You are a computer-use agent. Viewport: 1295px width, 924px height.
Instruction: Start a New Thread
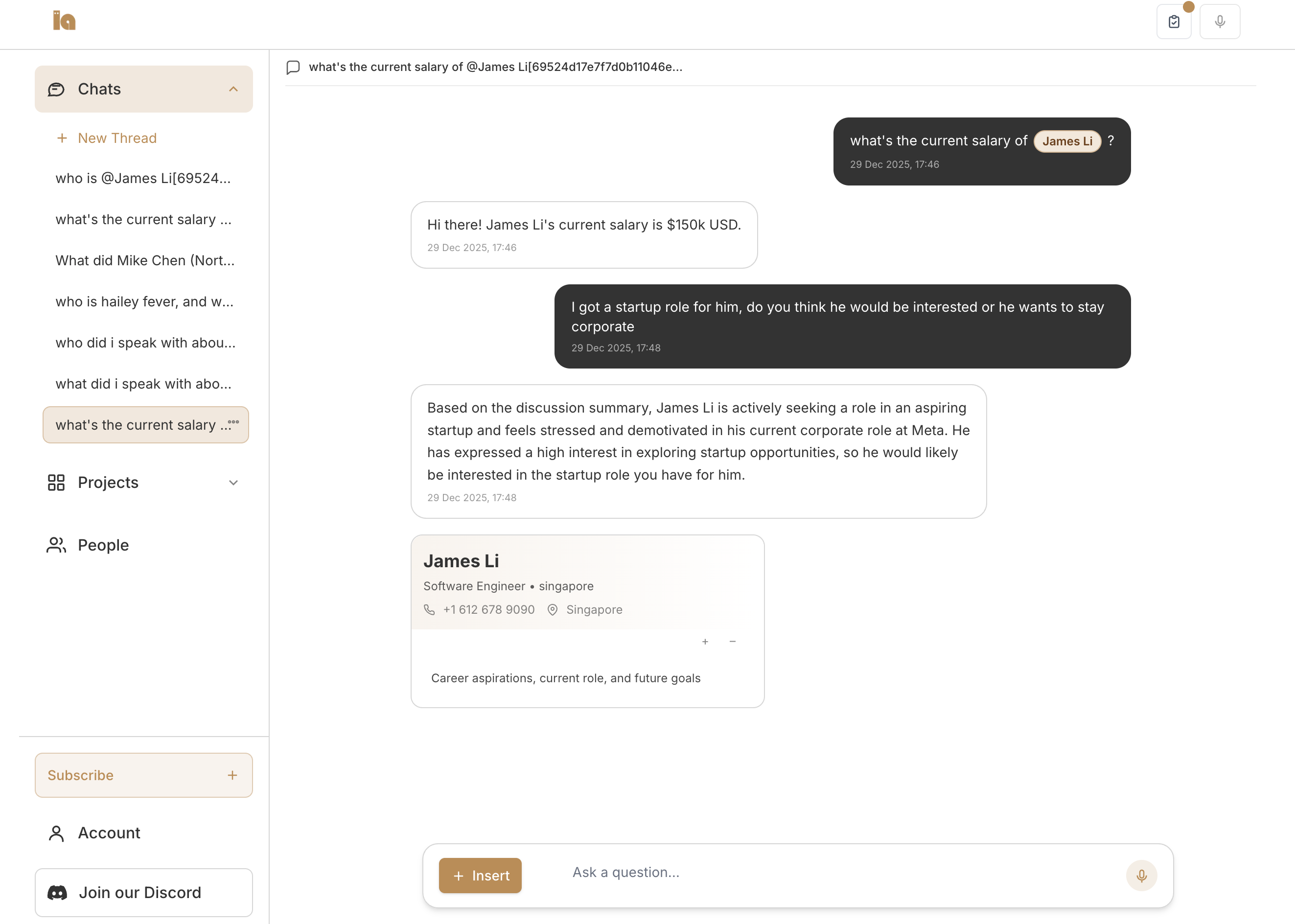click(117, 138)
